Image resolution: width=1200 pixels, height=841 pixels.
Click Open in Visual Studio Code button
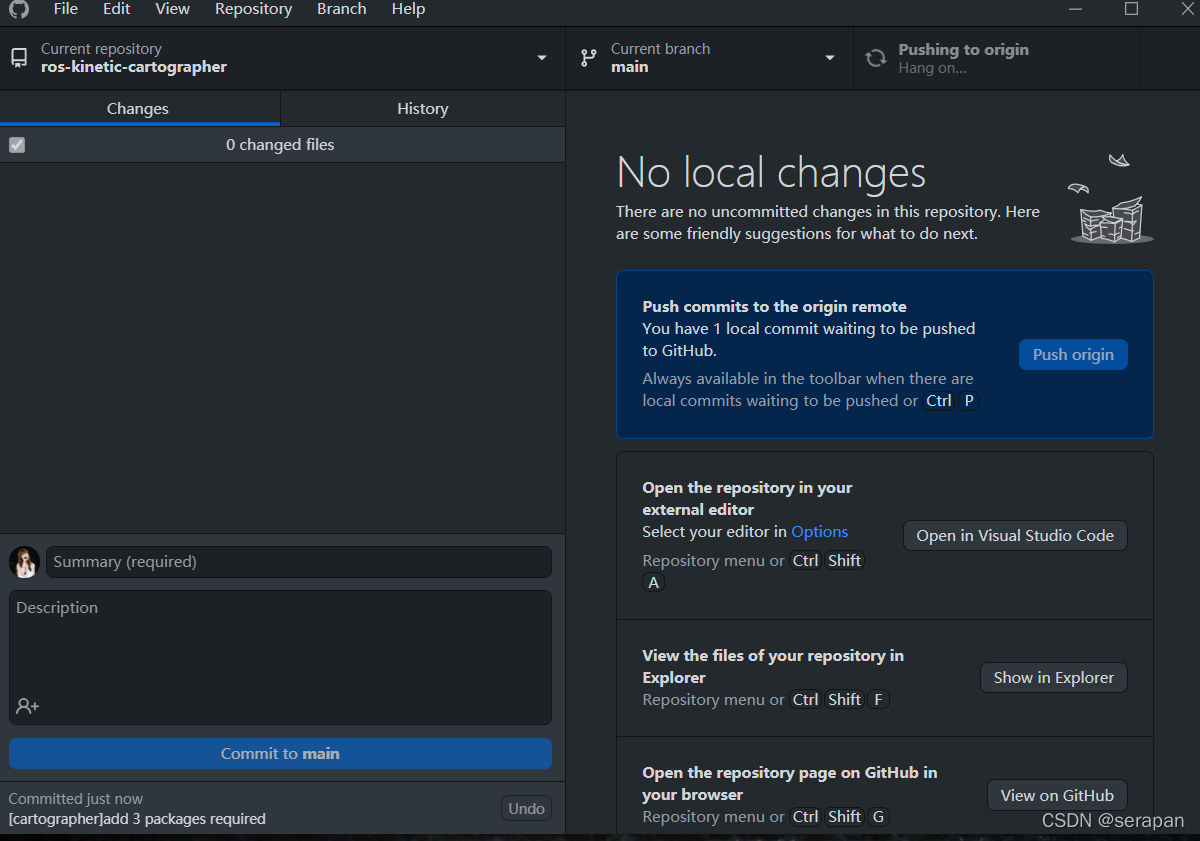1015,535
